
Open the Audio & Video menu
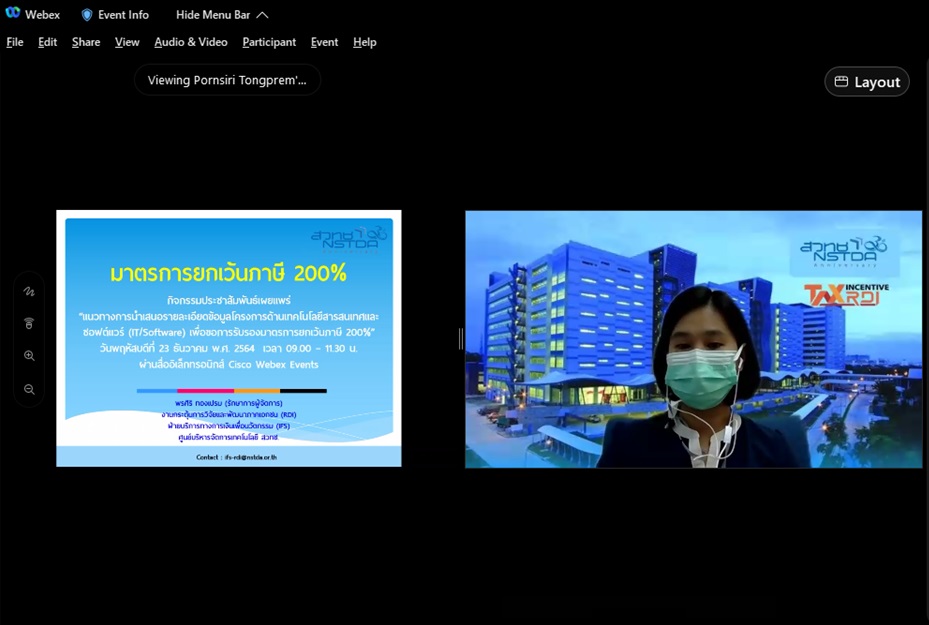[191, 42]
